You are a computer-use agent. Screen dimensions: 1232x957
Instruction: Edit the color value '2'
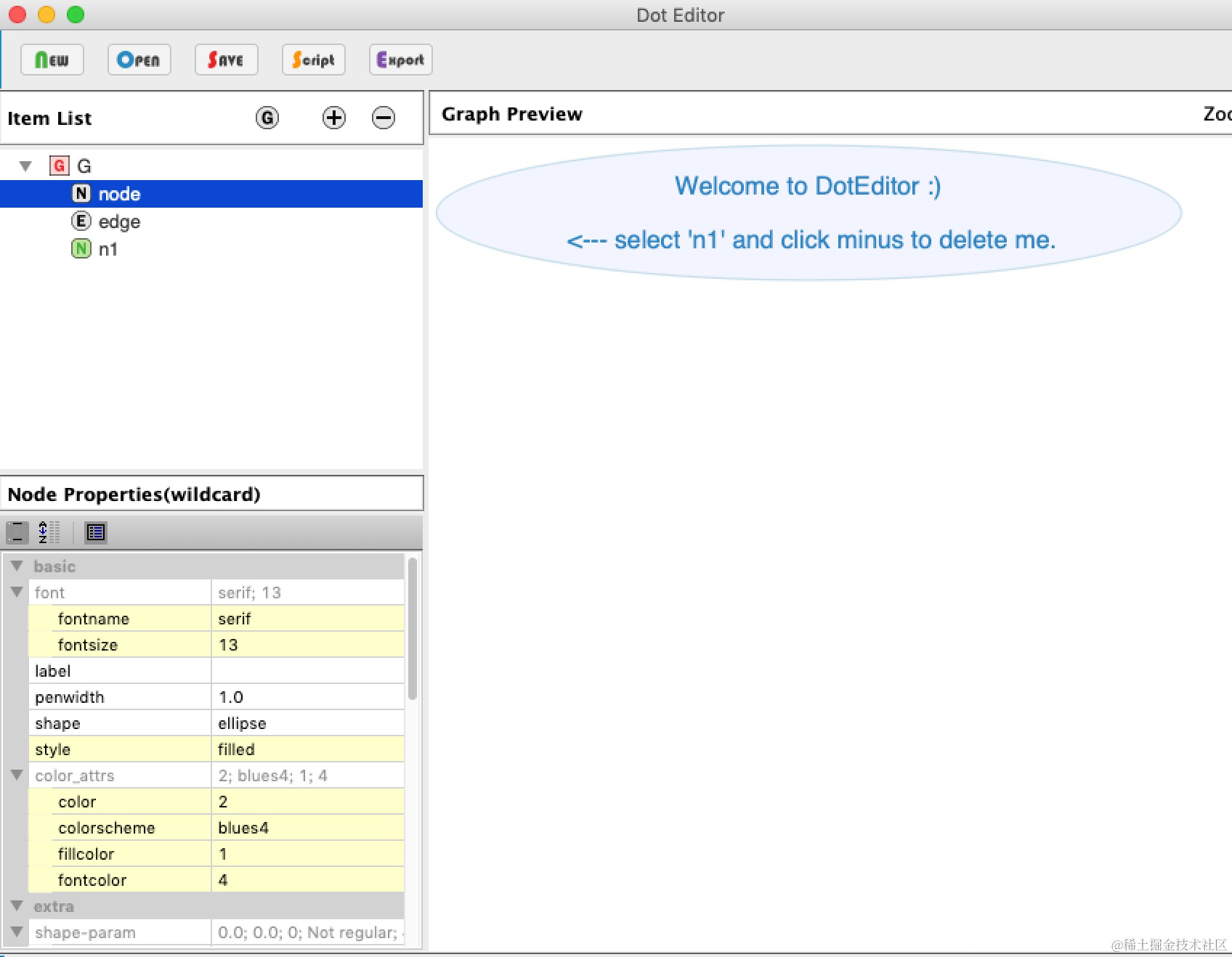point(308,802)
